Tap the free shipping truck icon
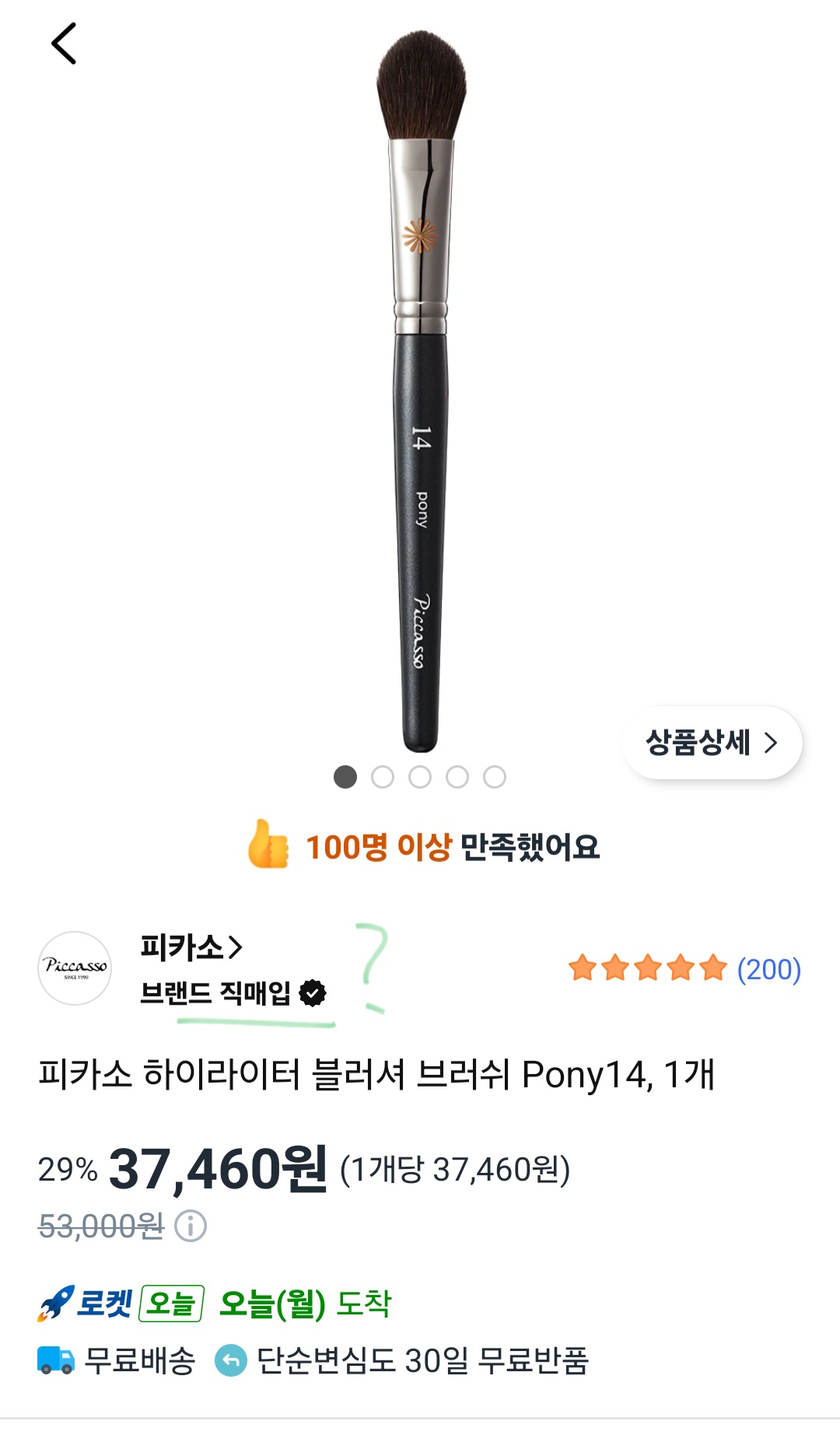This screenshot has height=1442, width=840. (x=56, y=1361)
